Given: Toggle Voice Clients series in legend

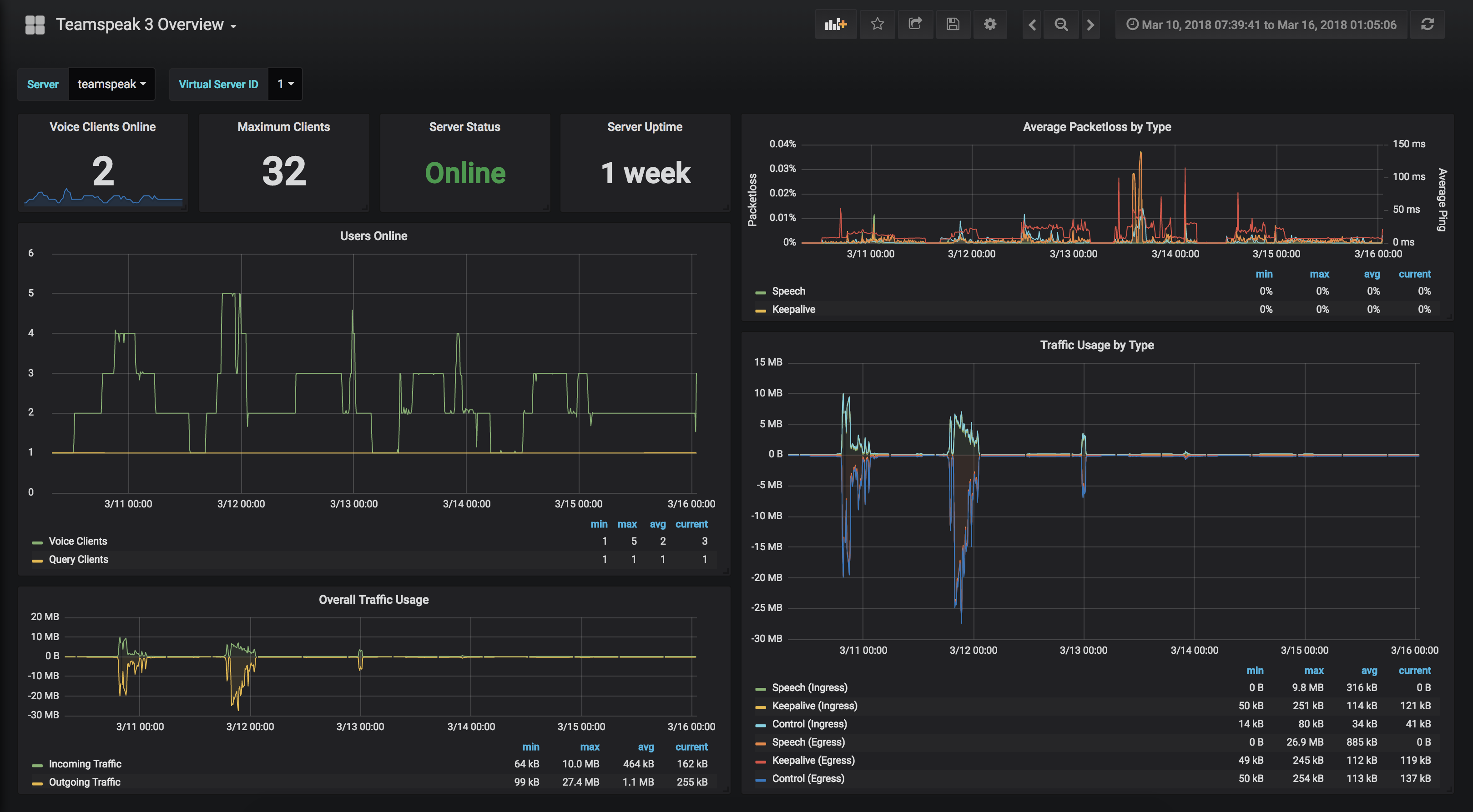Looking at the screenshot, I should pos(78,541).
